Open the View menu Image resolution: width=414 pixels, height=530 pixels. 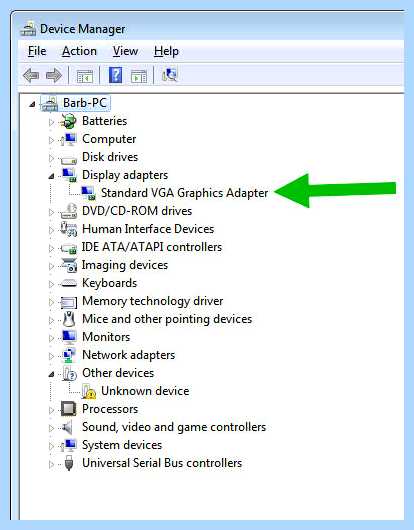coord(125,51)
